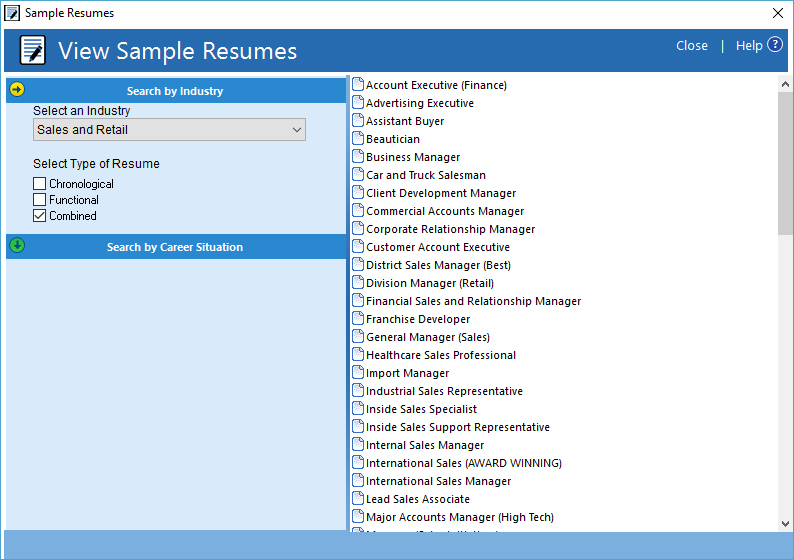Collapse the Search by Industry section header
The height and width of the screenshot is (560, 794).
point(175,91)
